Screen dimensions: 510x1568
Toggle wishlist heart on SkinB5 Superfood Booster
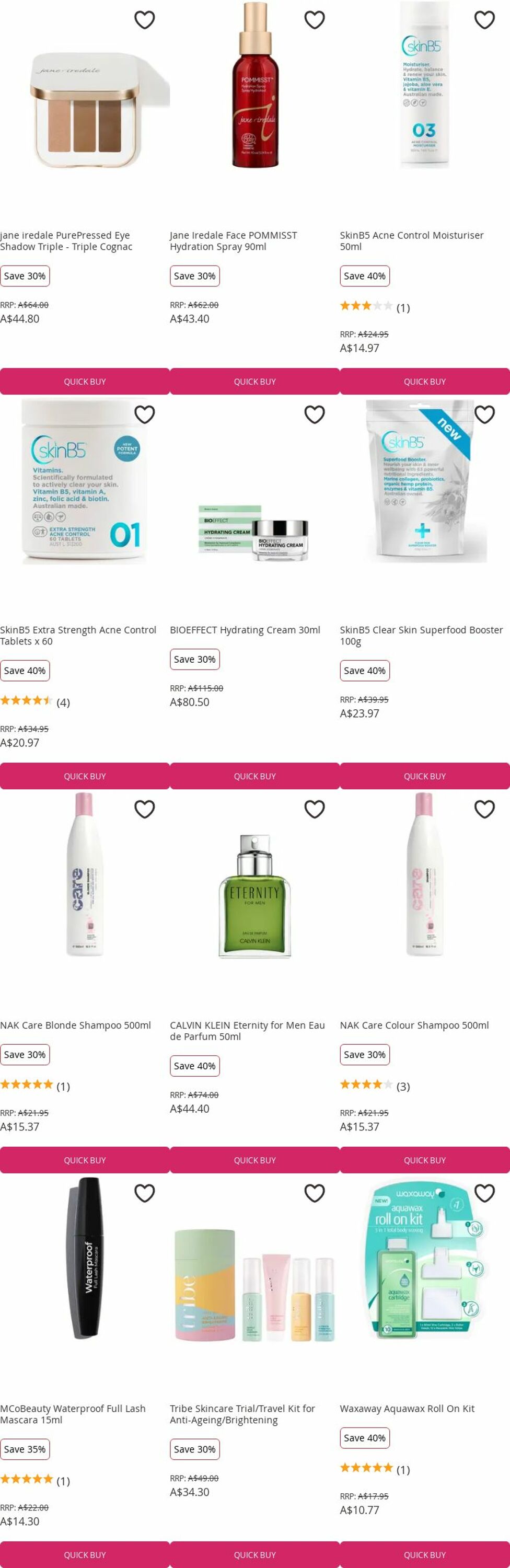484,414
